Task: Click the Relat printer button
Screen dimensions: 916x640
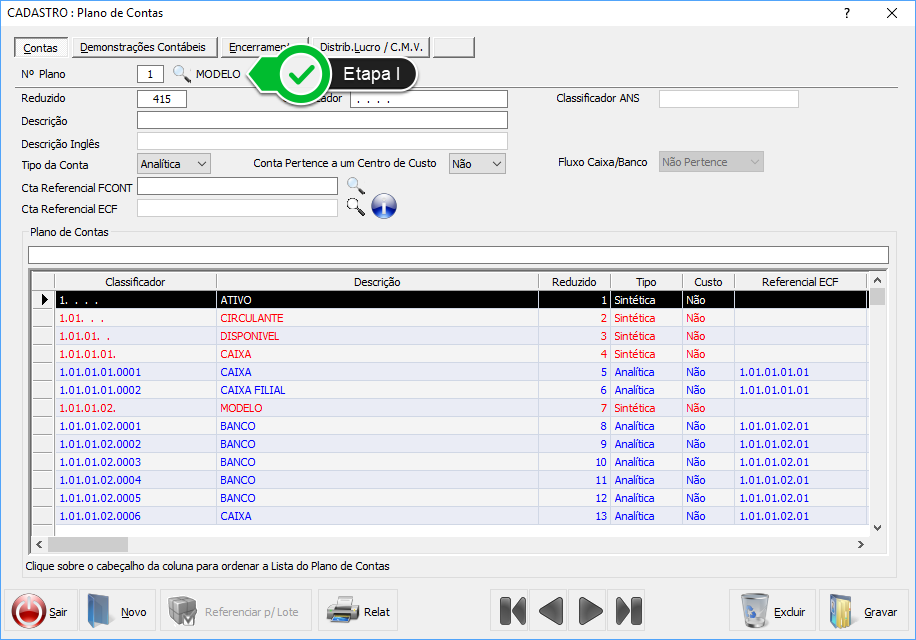Action: tap(358, 611)
